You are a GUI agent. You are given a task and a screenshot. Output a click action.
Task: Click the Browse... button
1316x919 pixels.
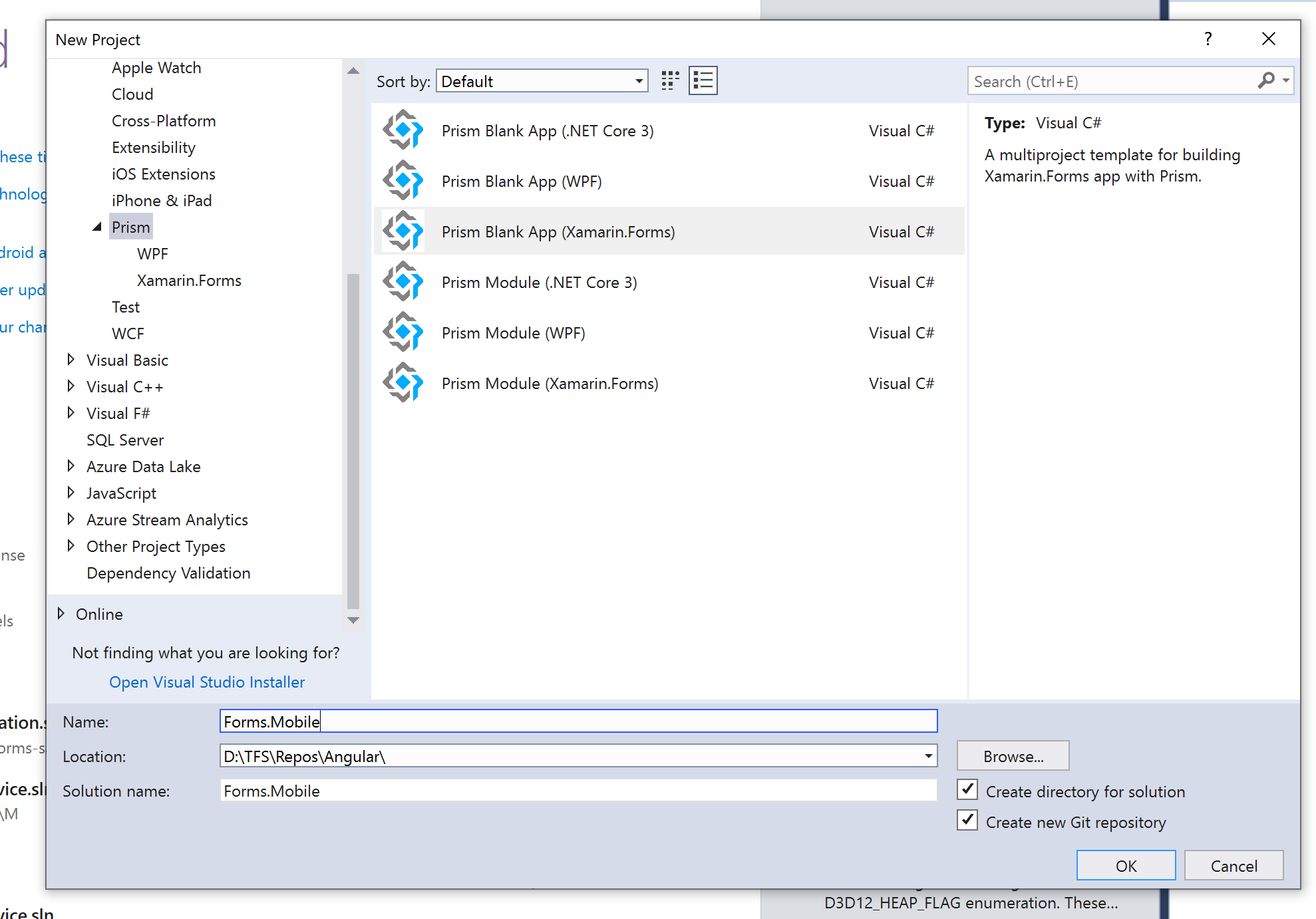[1013, 756]
